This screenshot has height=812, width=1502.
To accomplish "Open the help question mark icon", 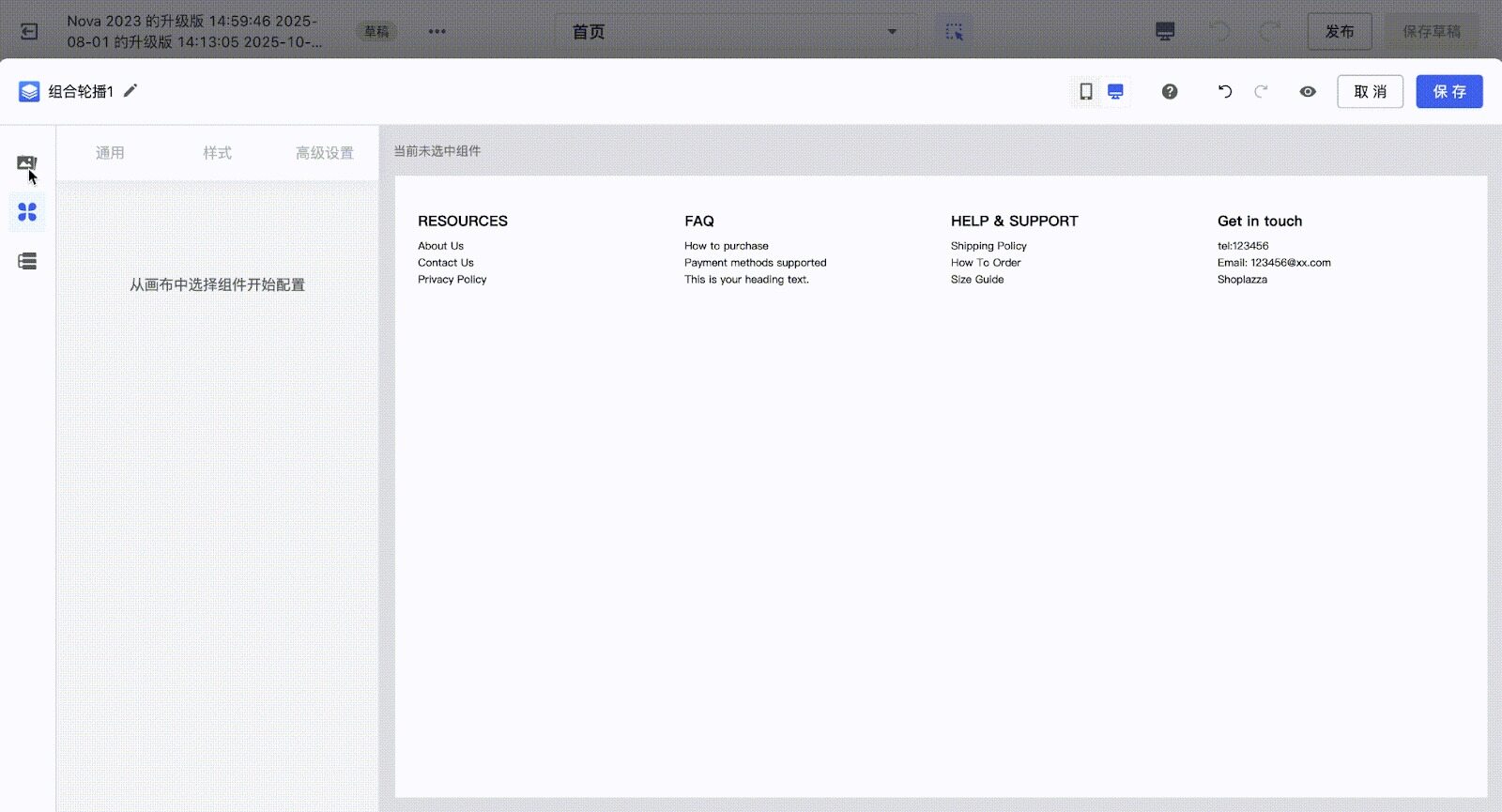I will (1170, 91).
